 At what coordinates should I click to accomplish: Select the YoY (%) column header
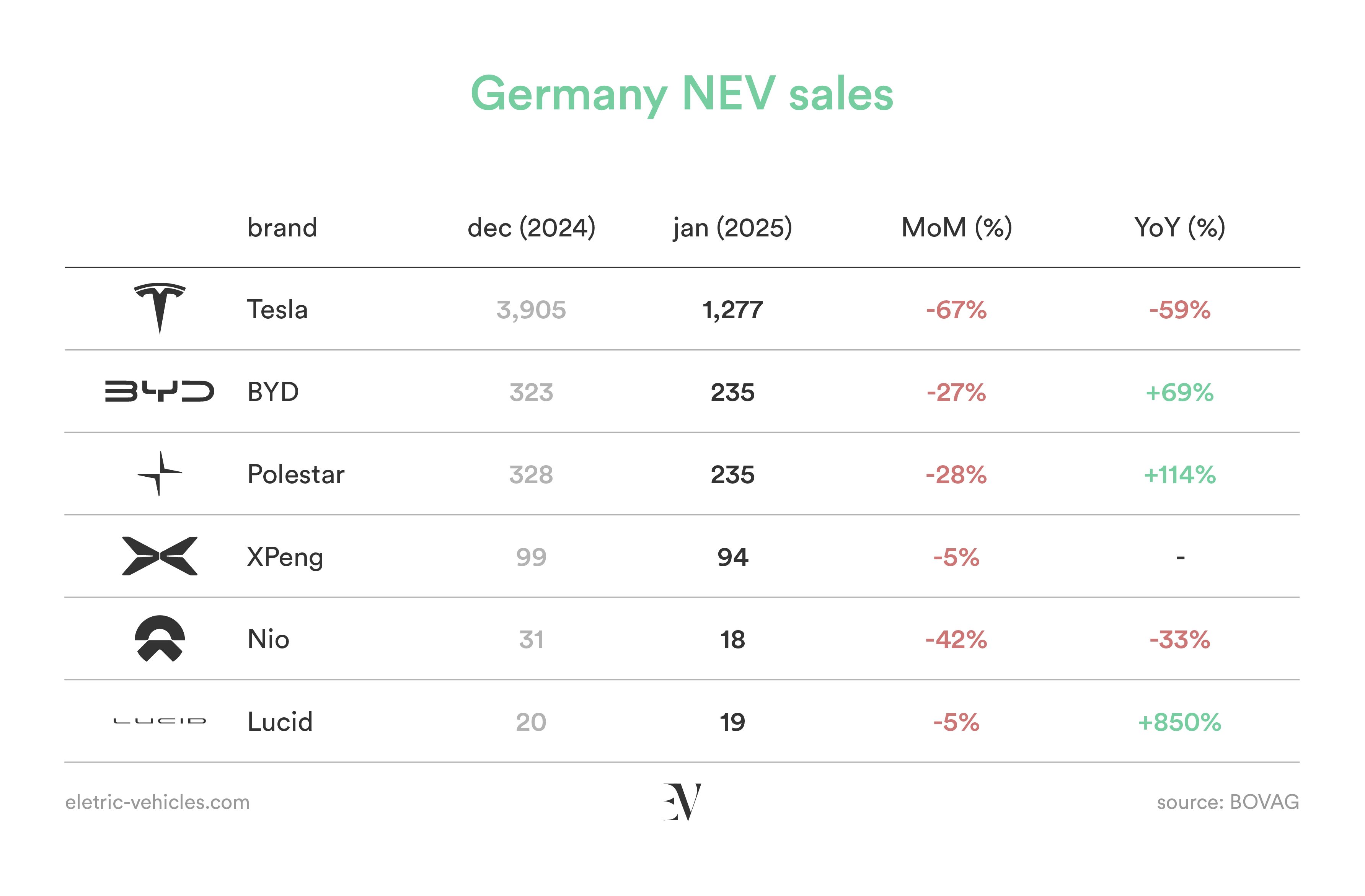[1180, 228]
